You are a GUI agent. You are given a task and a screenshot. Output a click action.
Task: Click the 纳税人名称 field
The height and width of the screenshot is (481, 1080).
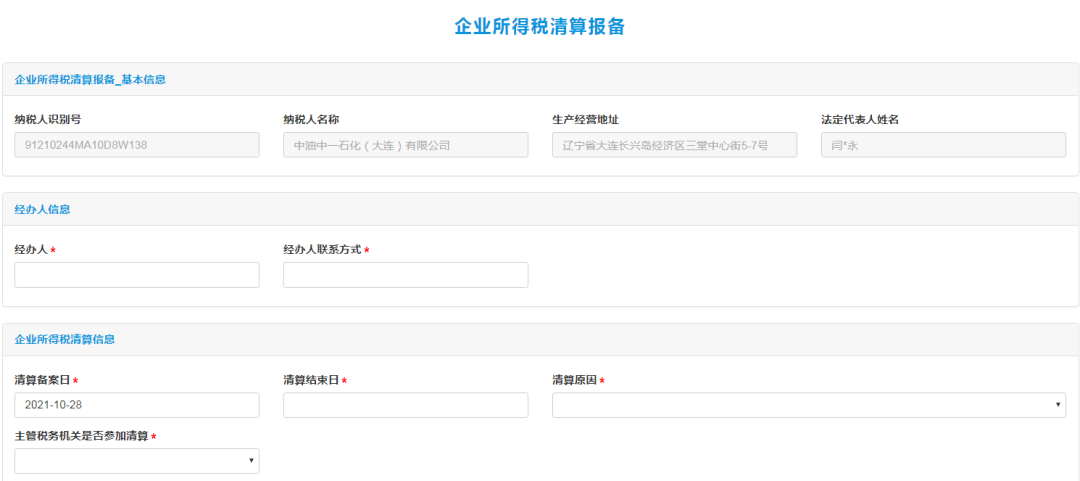tap(406, 145)
